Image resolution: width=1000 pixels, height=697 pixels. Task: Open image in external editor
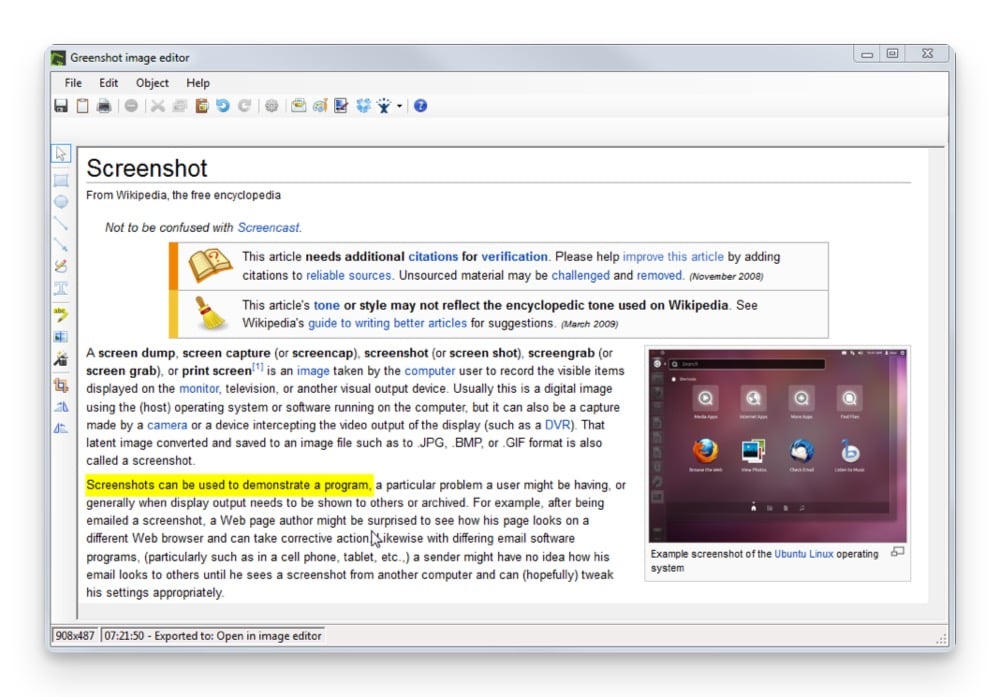click(x=322, y=105)
